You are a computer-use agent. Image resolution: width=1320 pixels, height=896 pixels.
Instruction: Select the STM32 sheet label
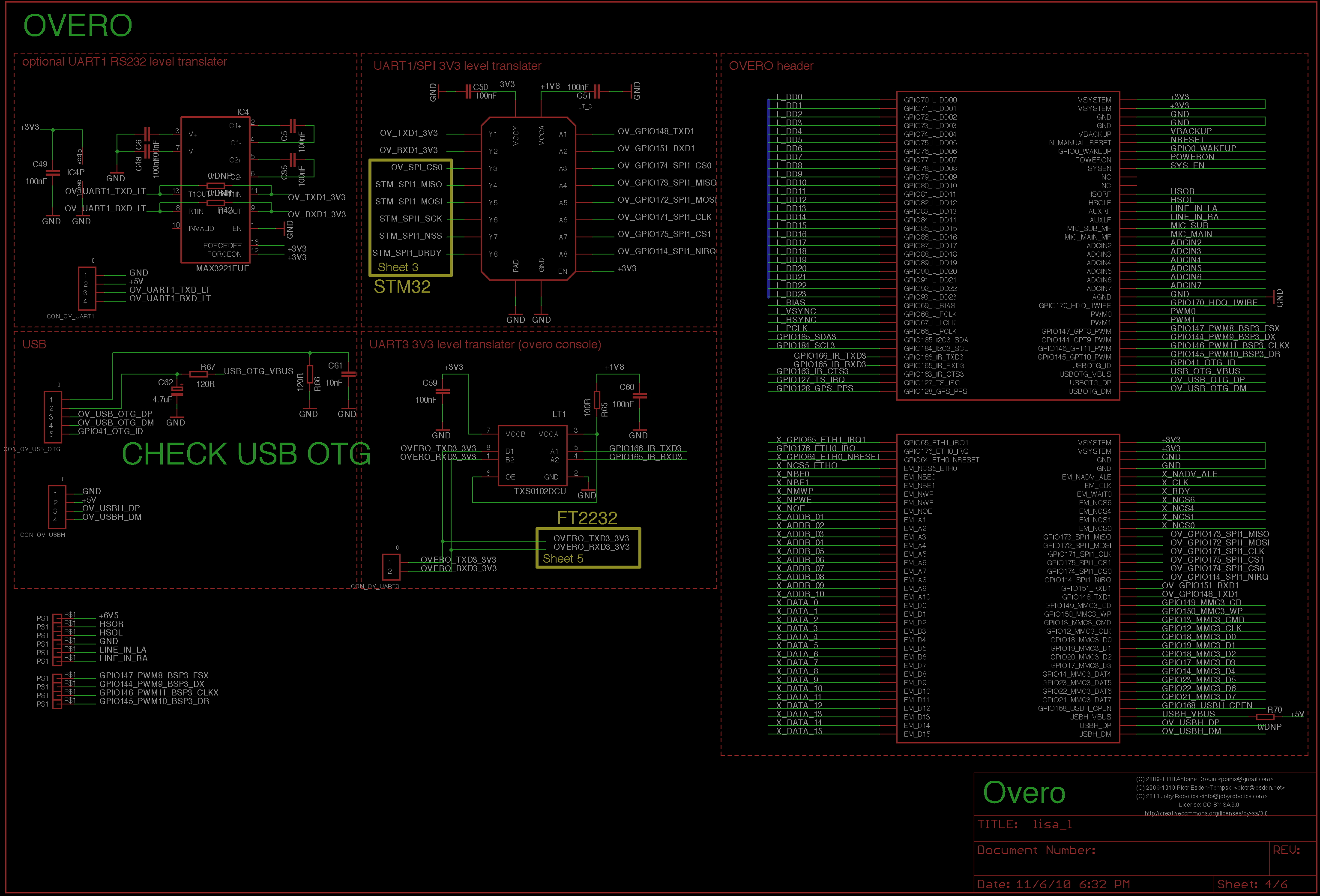402,287
